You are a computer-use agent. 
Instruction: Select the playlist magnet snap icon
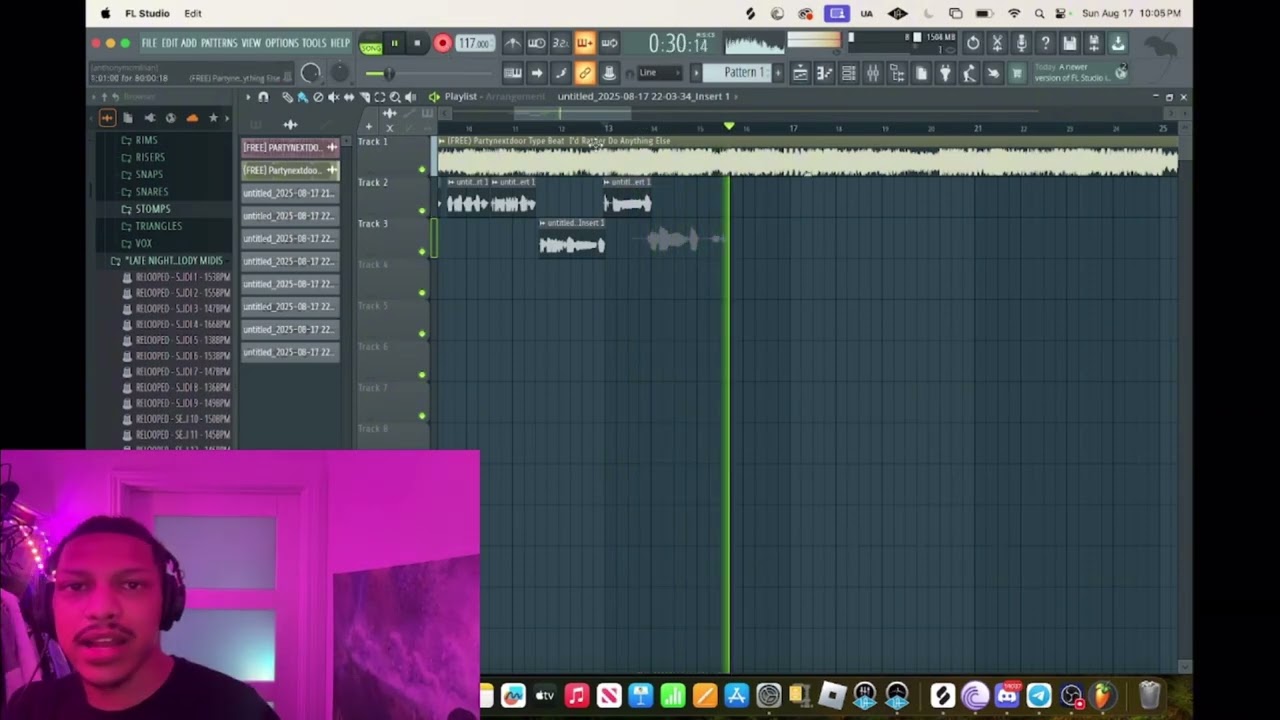[x=263, y=97]
